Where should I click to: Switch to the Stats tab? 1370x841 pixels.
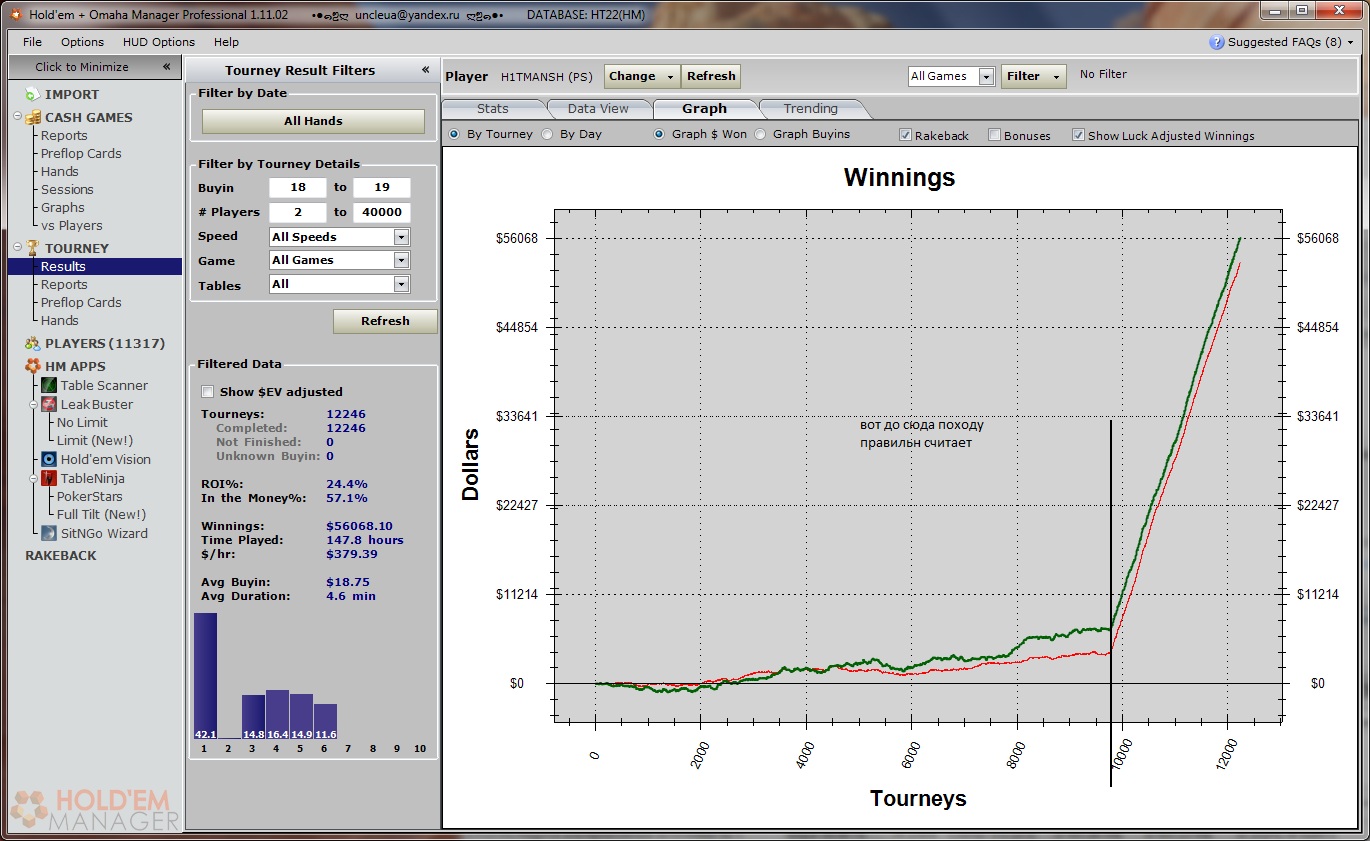pyautogui.click(x=493, y=108)
